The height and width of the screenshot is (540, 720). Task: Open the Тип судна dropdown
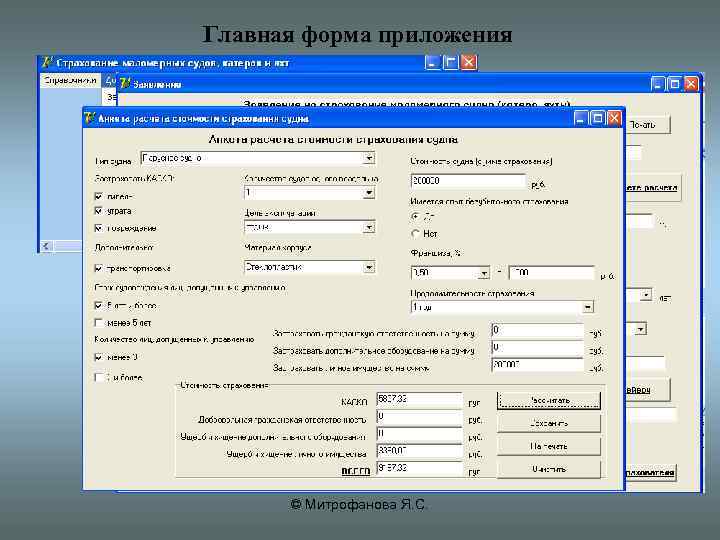tap(369, 158)
